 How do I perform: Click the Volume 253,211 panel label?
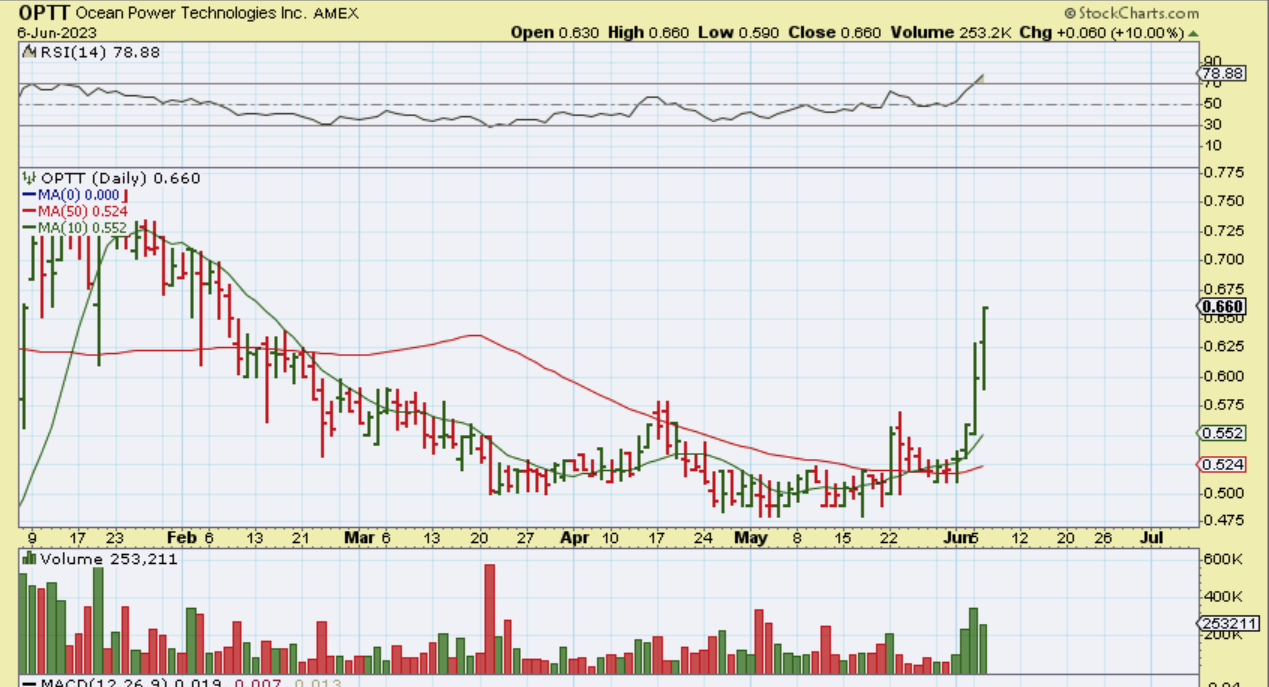point(108,559)
